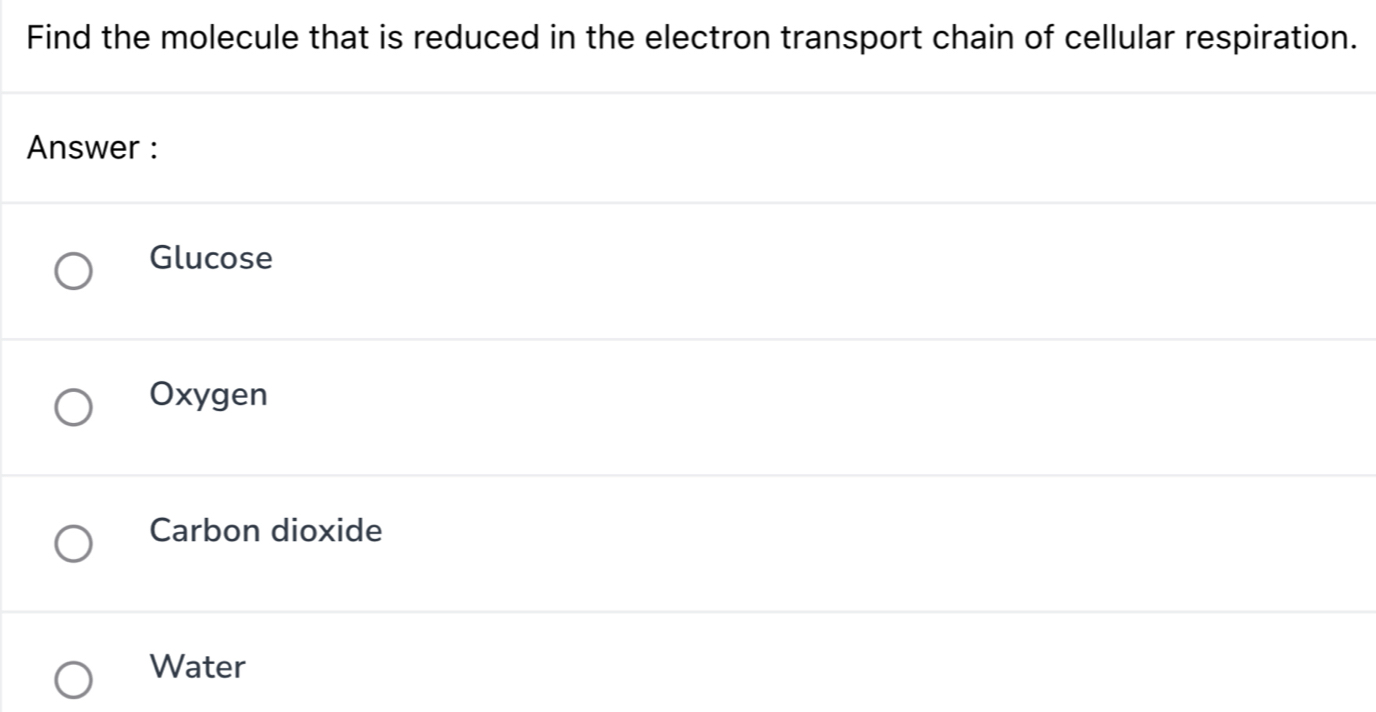
Task: Select the Glucose radio button
Action: coord(71,272)
